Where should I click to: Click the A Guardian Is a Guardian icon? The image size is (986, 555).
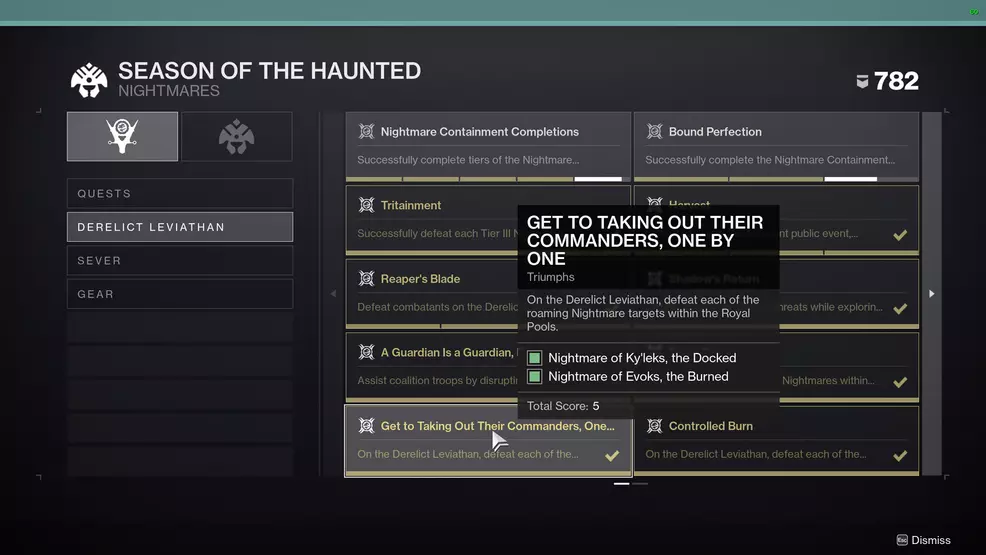[366, 352]
